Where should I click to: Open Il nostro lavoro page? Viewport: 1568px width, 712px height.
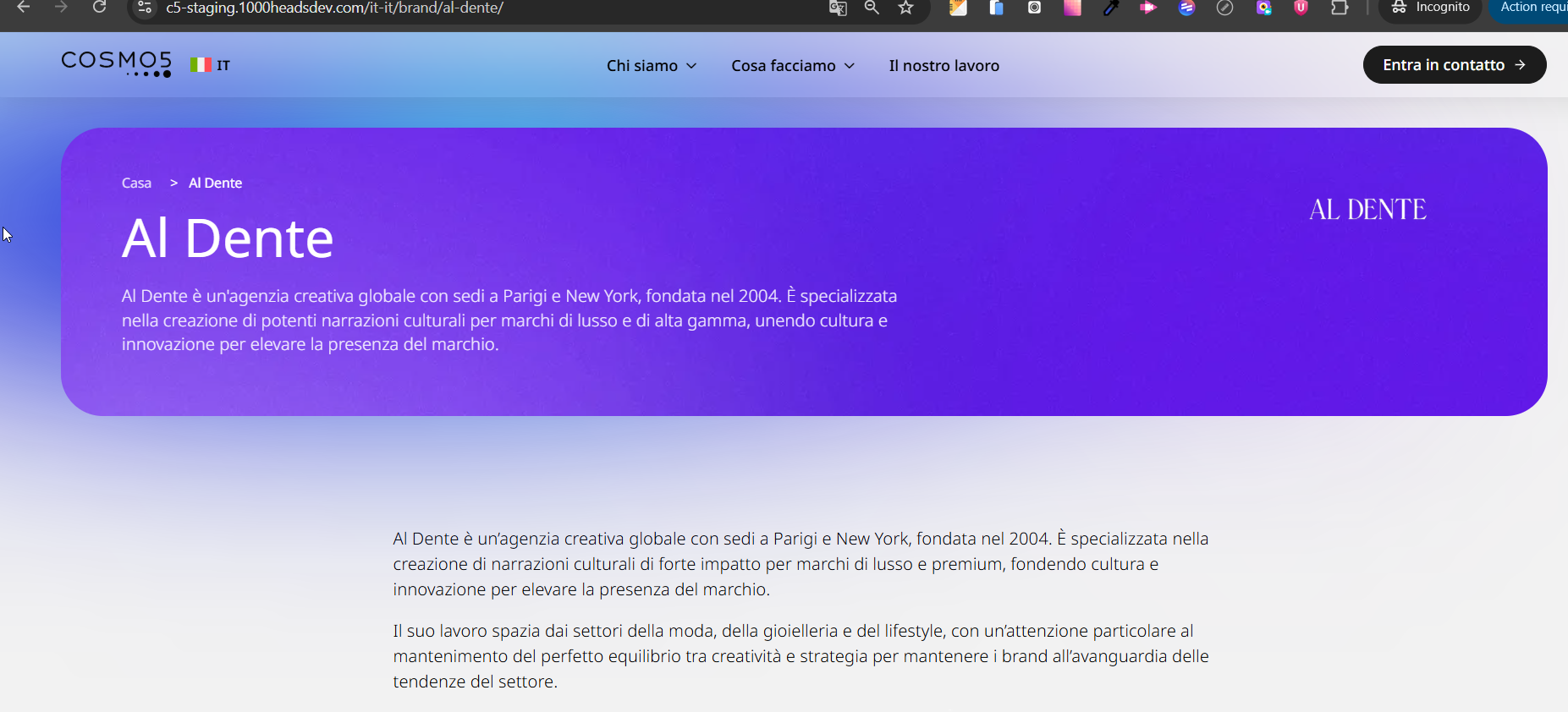(x=944, y=66)
